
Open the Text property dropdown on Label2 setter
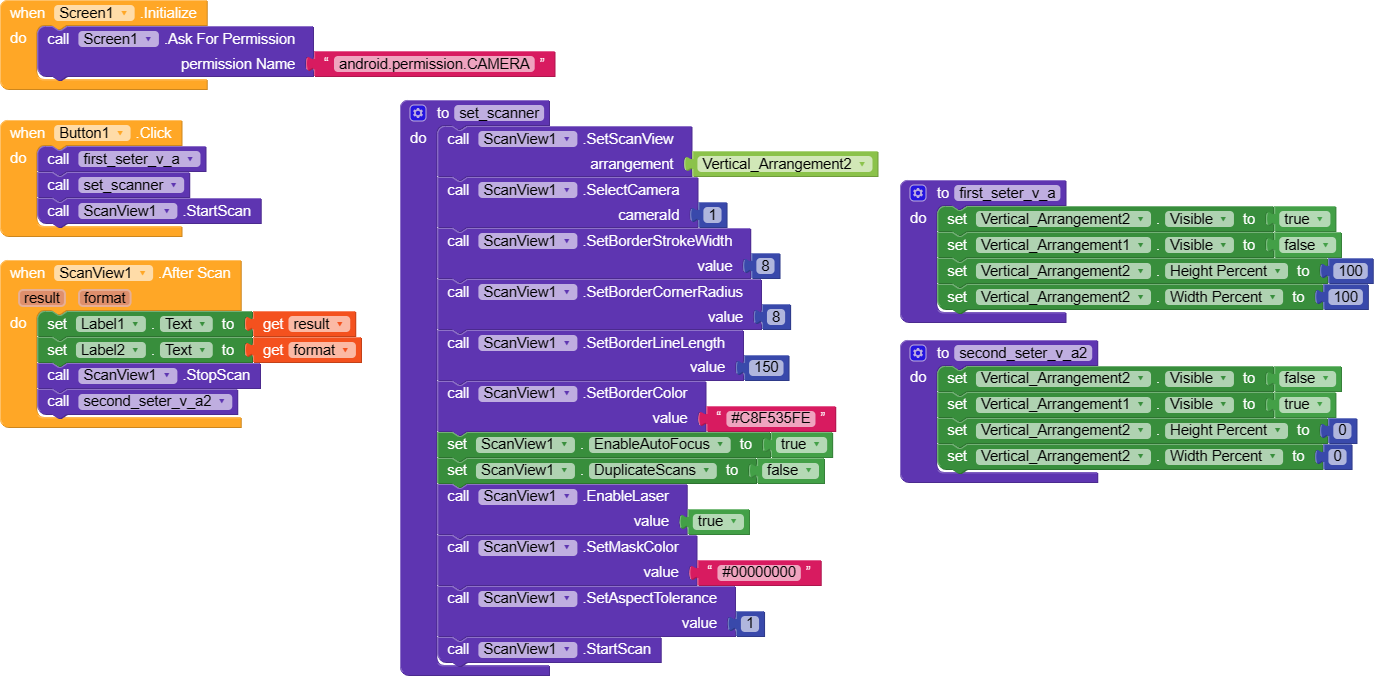186,350
